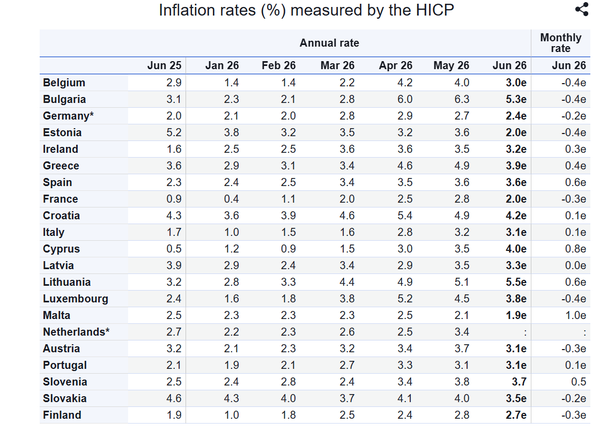Click the Mar 26 column header

tap(338, 65)
